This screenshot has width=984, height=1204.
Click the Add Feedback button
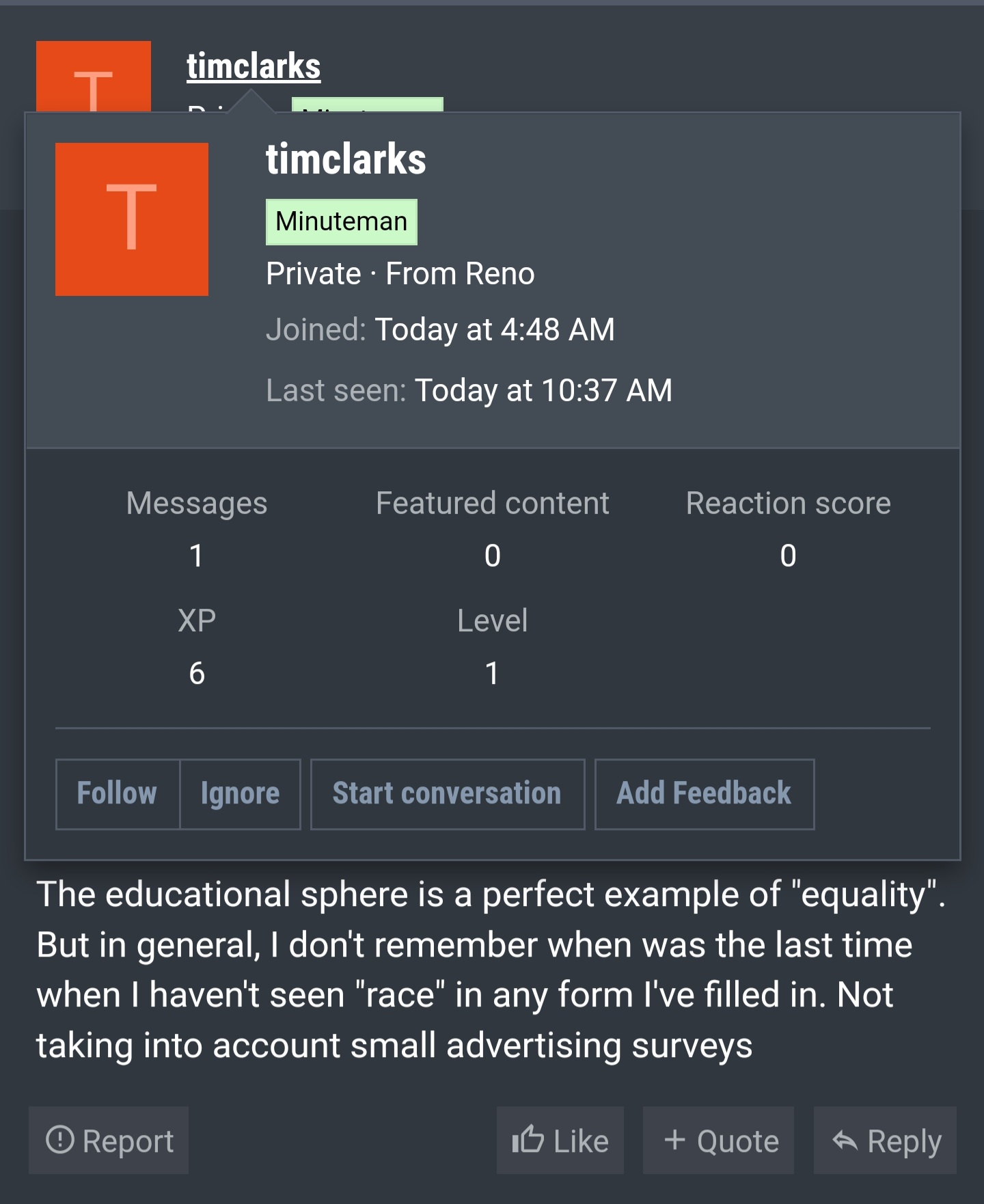(705, 794)
